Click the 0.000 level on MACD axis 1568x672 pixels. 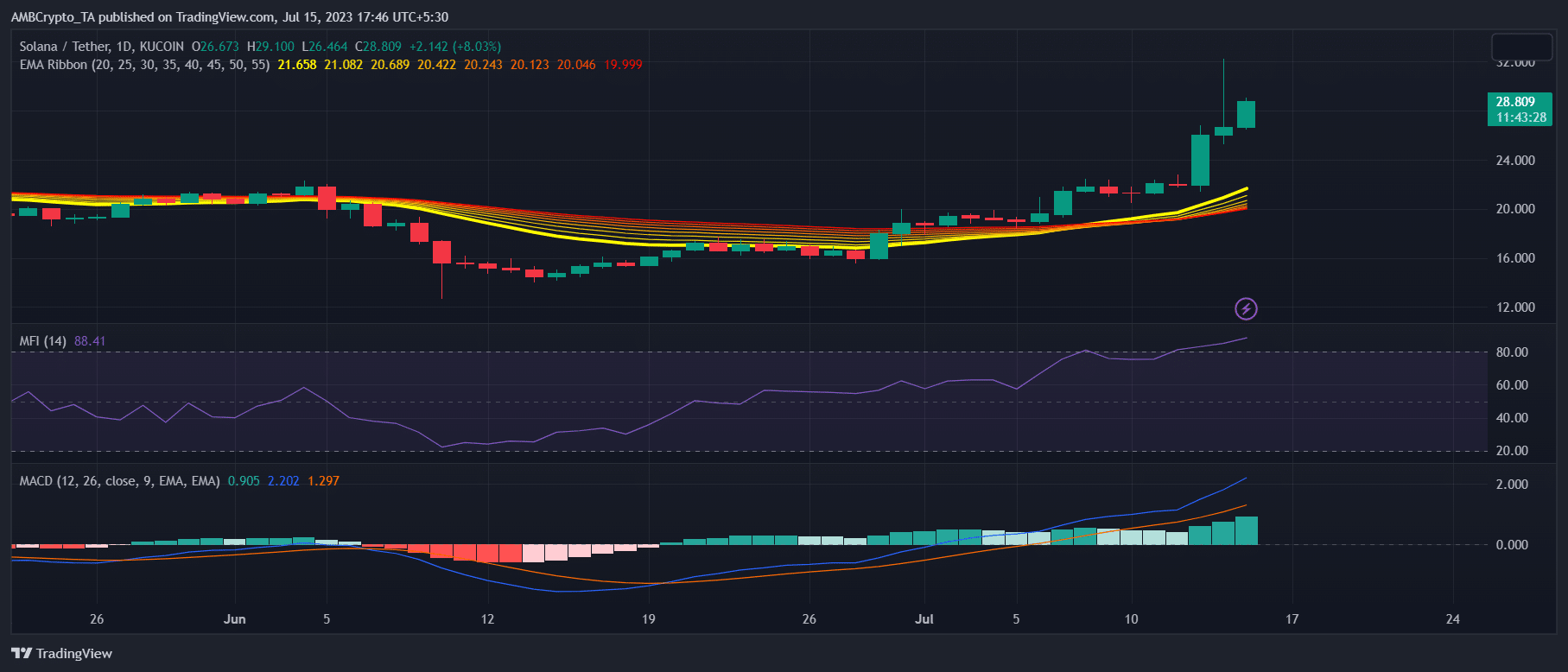click(x=1513, y=545)
